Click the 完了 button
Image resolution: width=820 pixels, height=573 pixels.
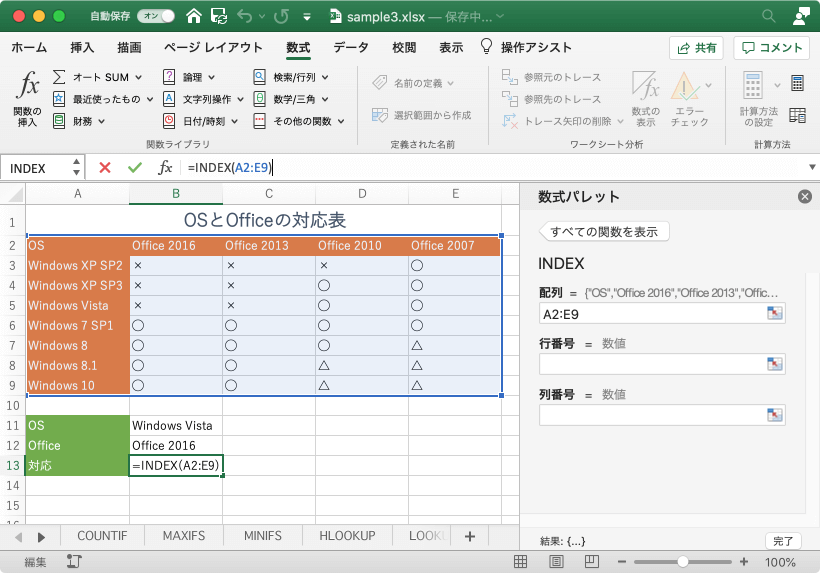click(783, 541)
